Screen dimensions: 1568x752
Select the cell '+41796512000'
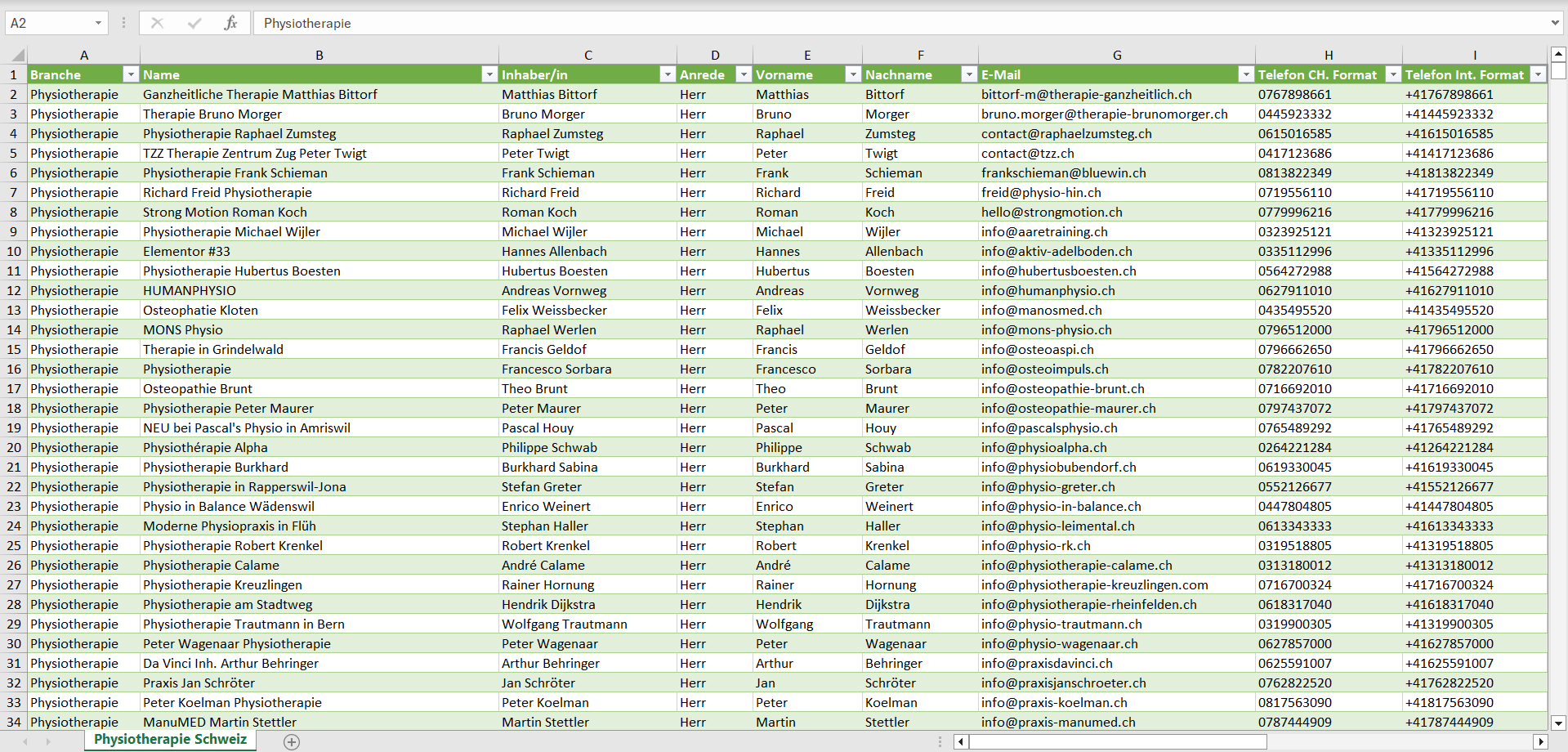pyautogui.click(x=1475, y=329)
